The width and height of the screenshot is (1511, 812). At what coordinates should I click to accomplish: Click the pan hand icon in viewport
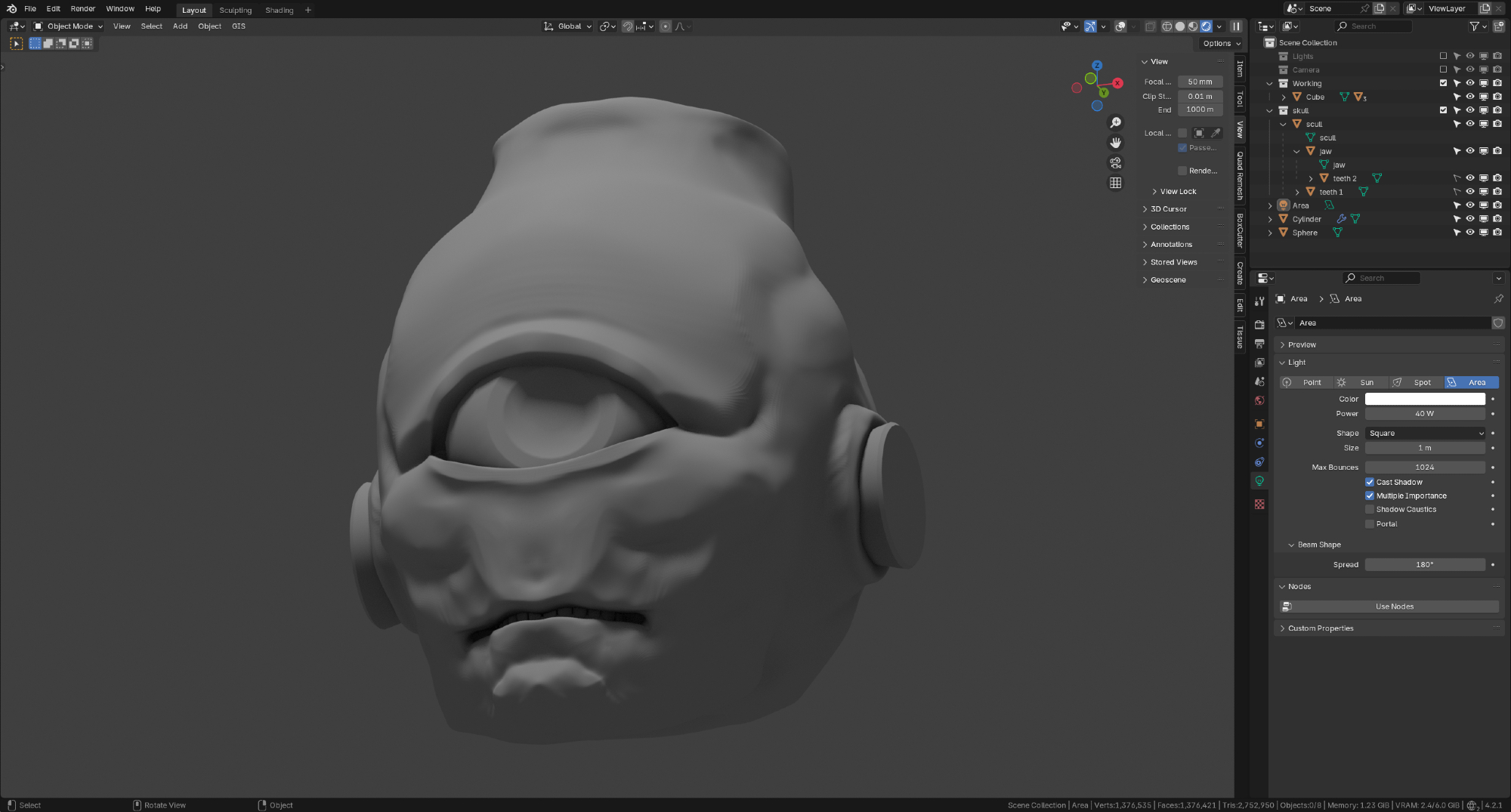tap(1115, 143)
